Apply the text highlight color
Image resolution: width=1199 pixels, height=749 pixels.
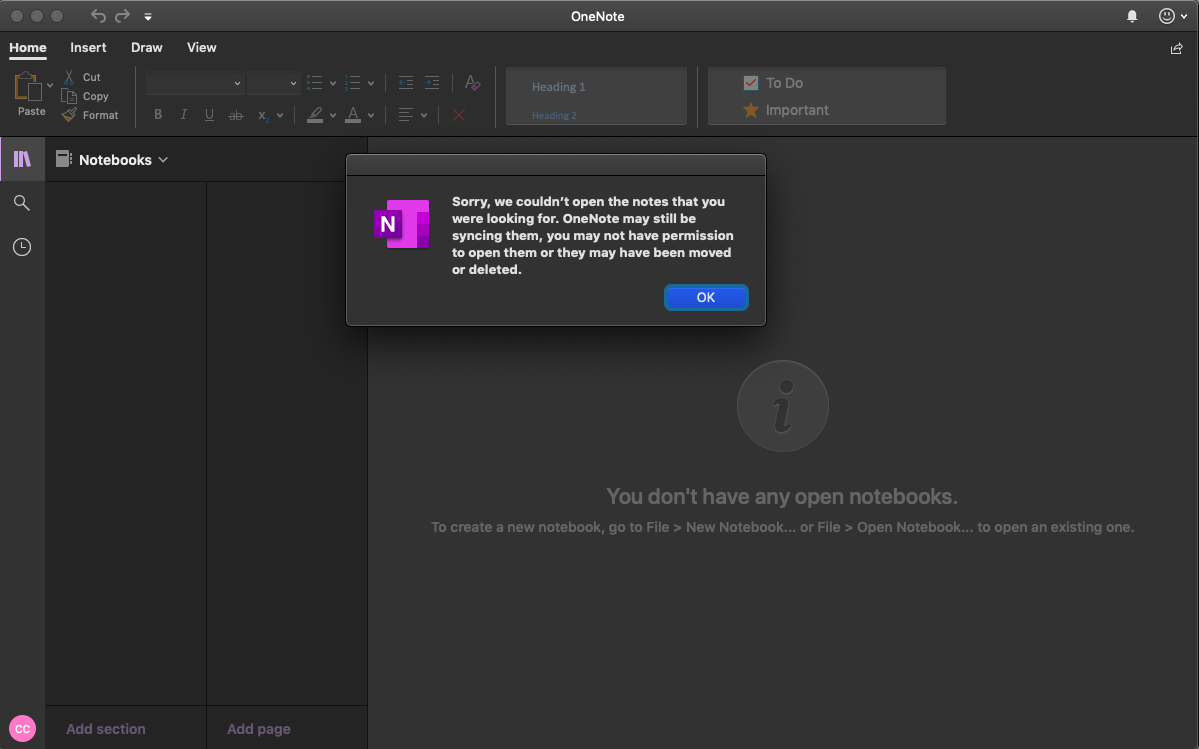(315, 115)
